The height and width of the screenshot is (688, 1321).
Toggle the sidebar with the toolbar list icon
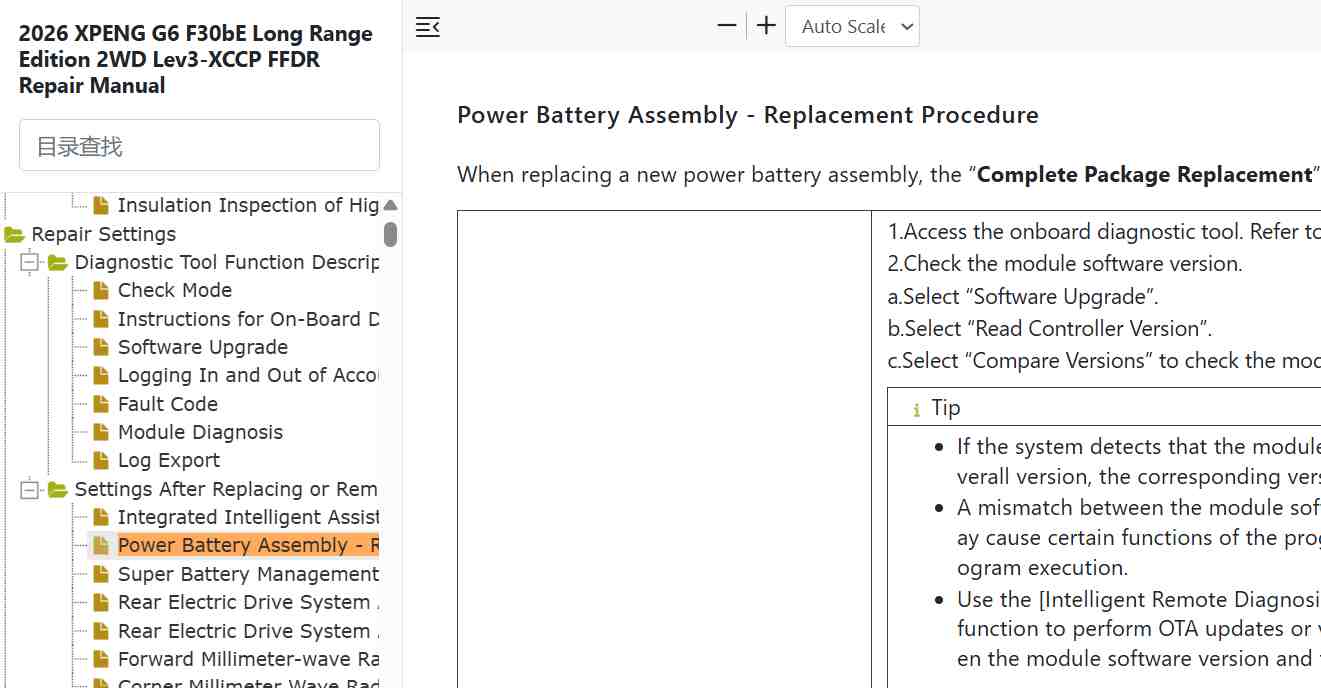[428, 27]
